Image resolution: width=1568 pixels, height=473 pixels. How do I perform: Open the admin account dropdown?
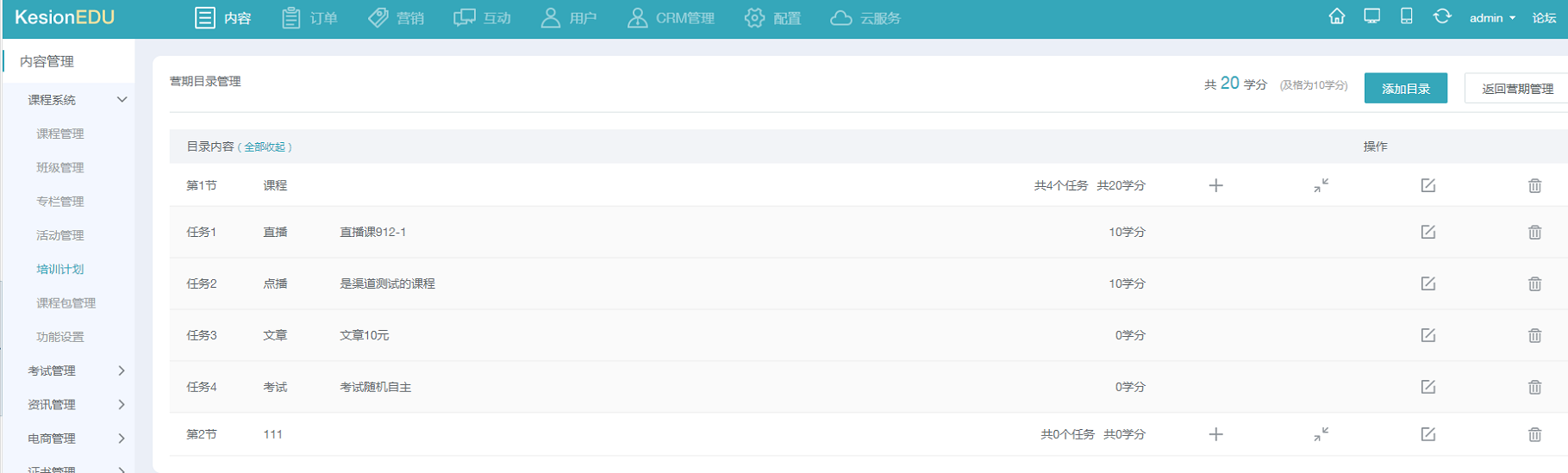pyautogui.click(x=1491, y=18)
